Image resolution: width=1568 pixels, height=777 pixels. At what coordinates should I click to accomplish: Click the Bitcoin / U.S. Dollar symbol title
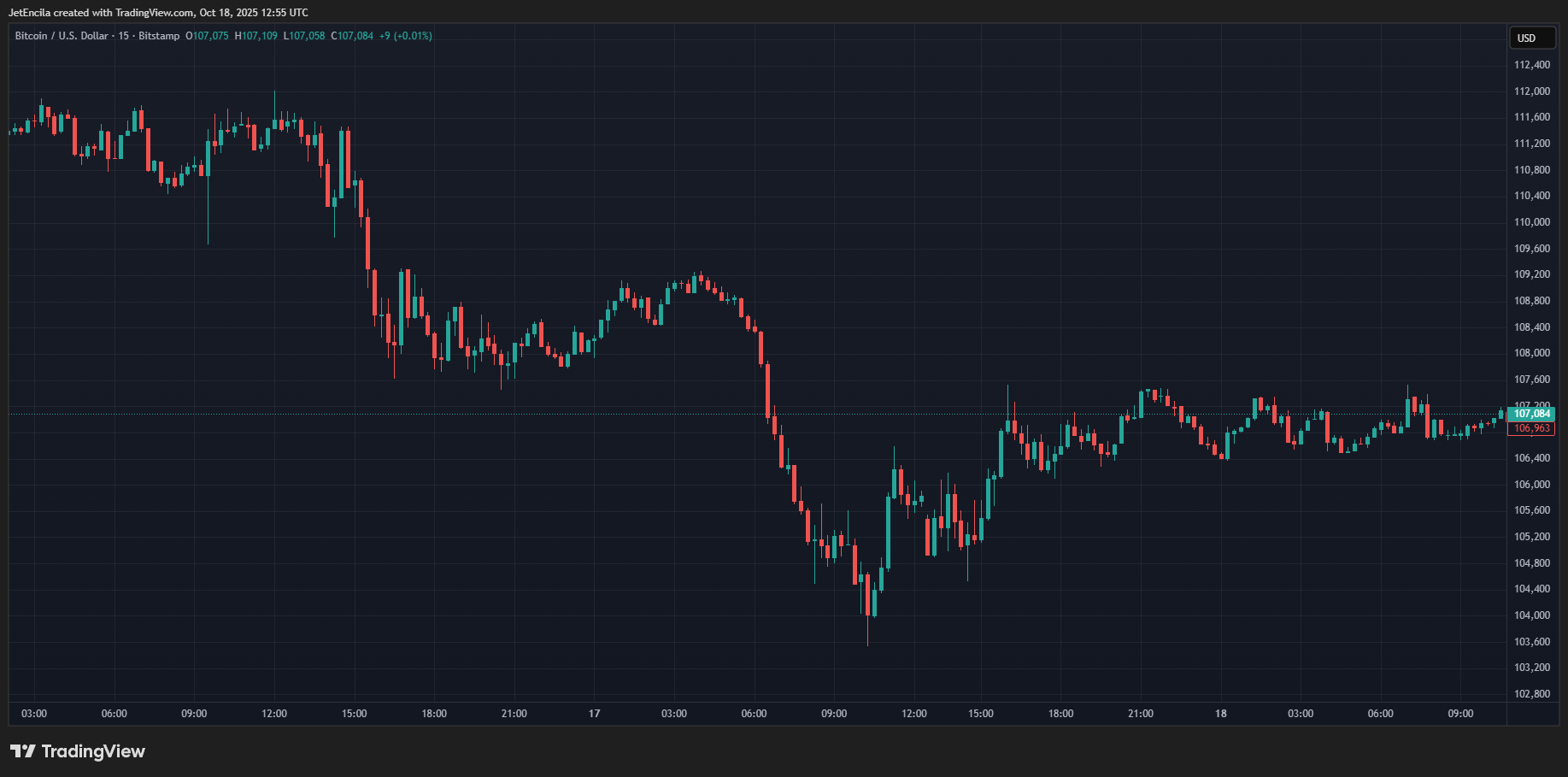(x=62, y=36)
